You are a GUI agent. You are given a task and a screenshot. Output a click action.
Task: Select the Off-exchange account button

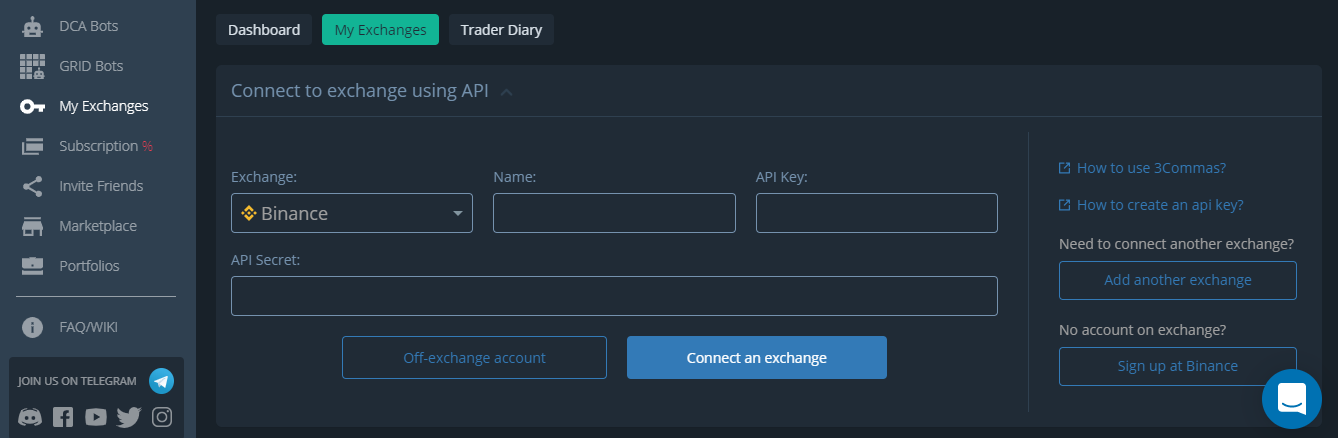click(474, 357)
